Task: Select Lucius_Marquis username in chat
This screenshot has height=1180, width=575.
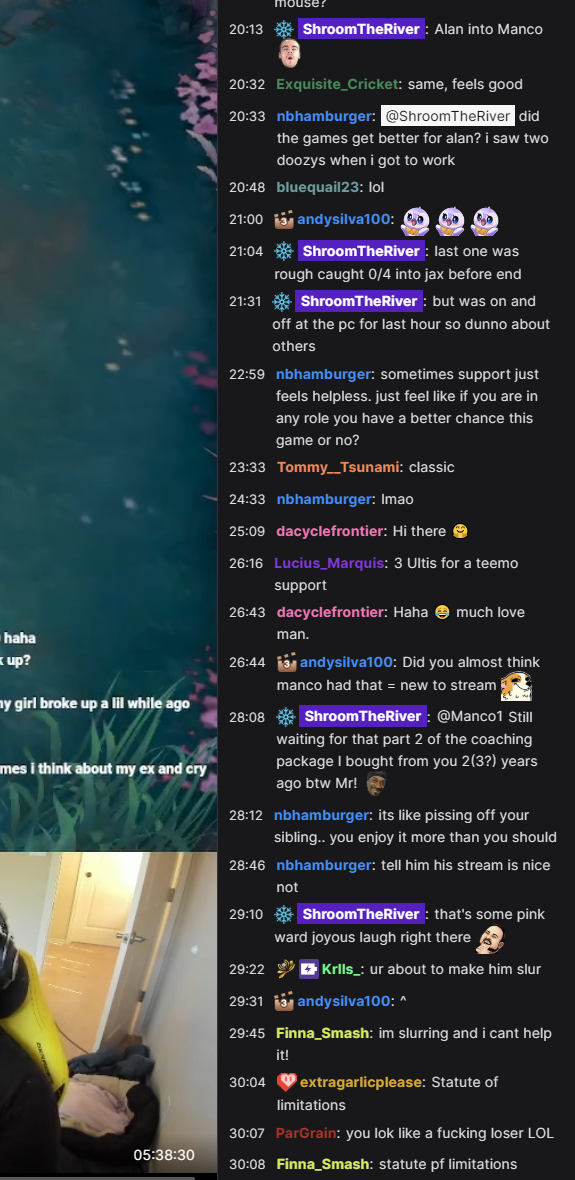Action: pos(329,563)
